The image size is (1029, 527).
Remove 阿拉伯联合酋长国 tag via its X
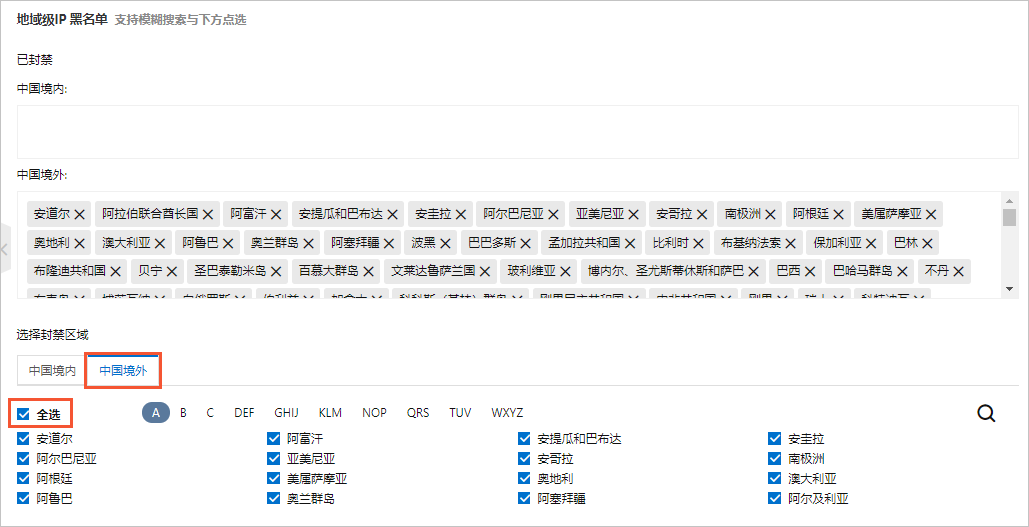point(207,214)
